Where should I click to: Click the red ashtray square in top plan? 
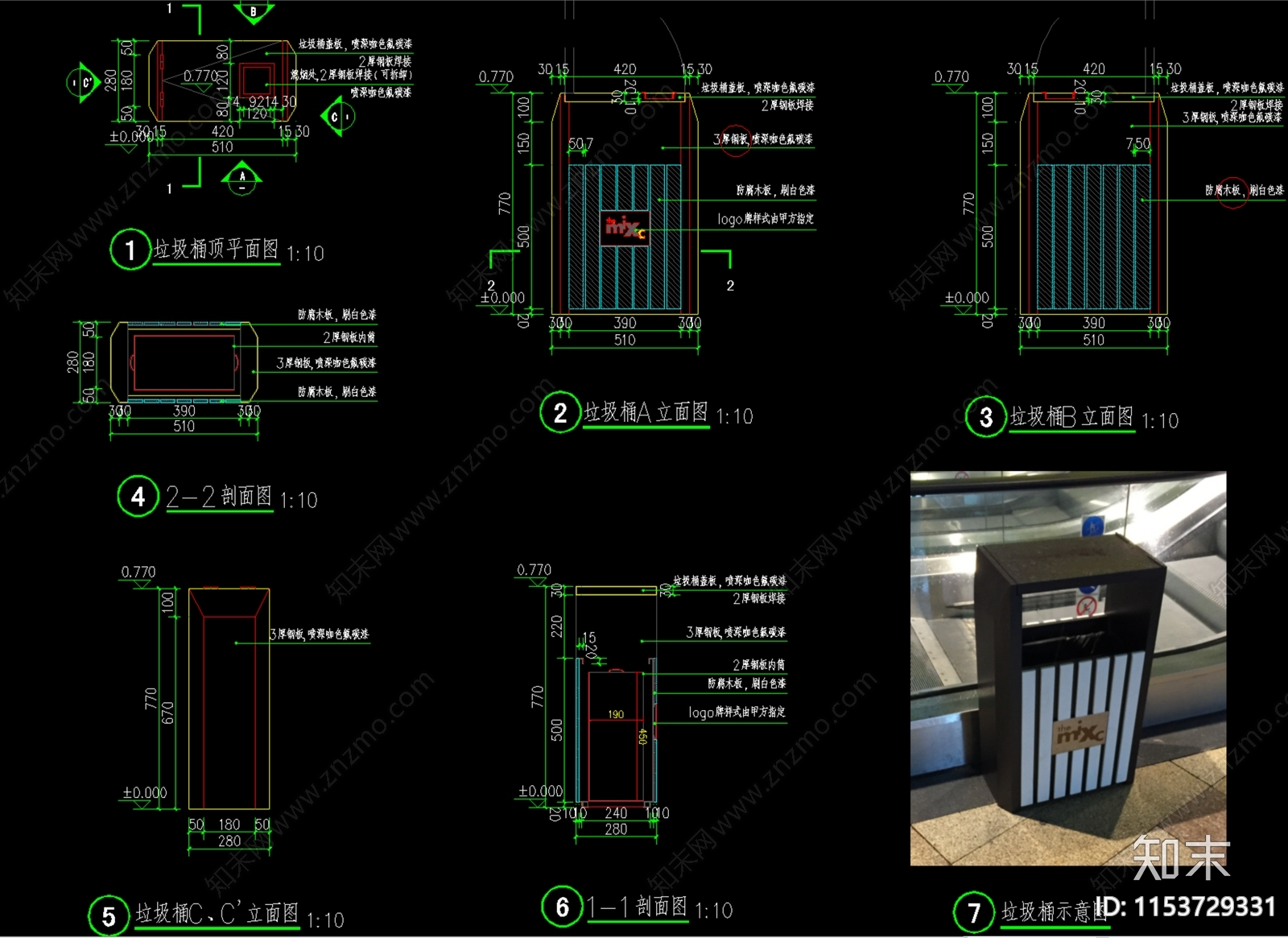pos(256,81)
